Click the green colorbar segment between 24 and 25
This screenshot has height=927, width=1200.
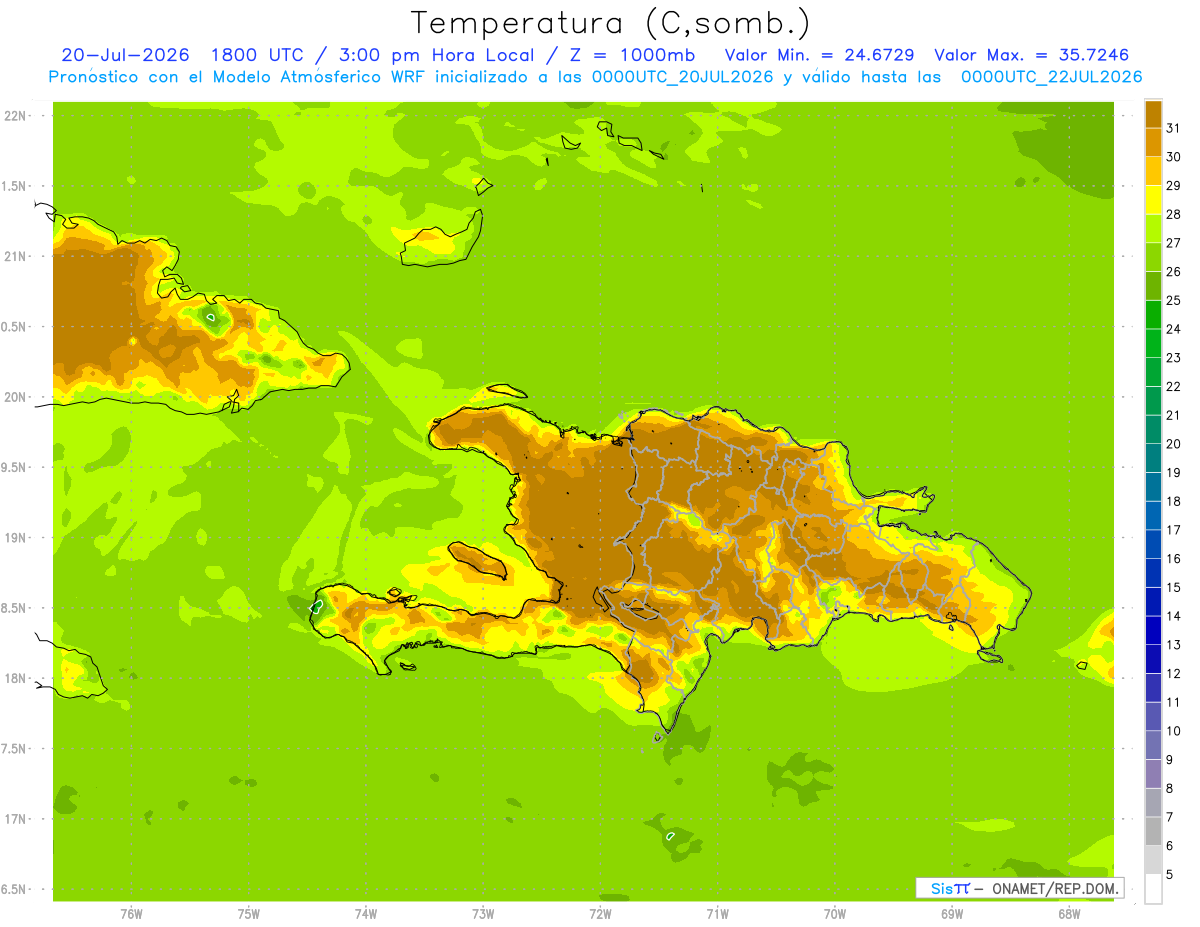point(1153,314)
